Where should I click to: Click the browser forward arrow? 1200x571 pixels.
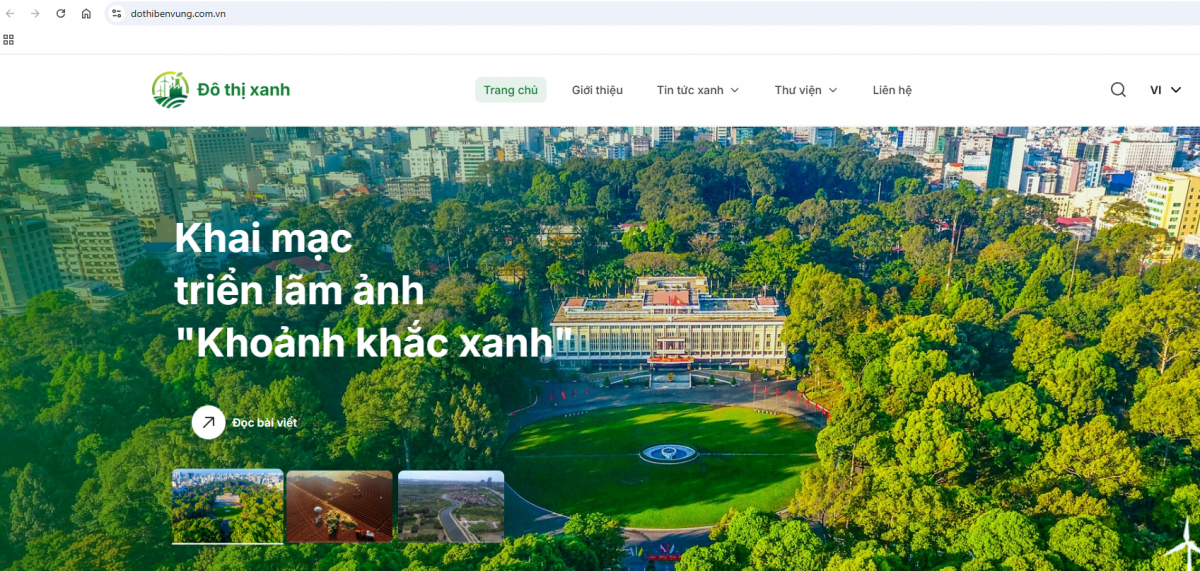36,13
